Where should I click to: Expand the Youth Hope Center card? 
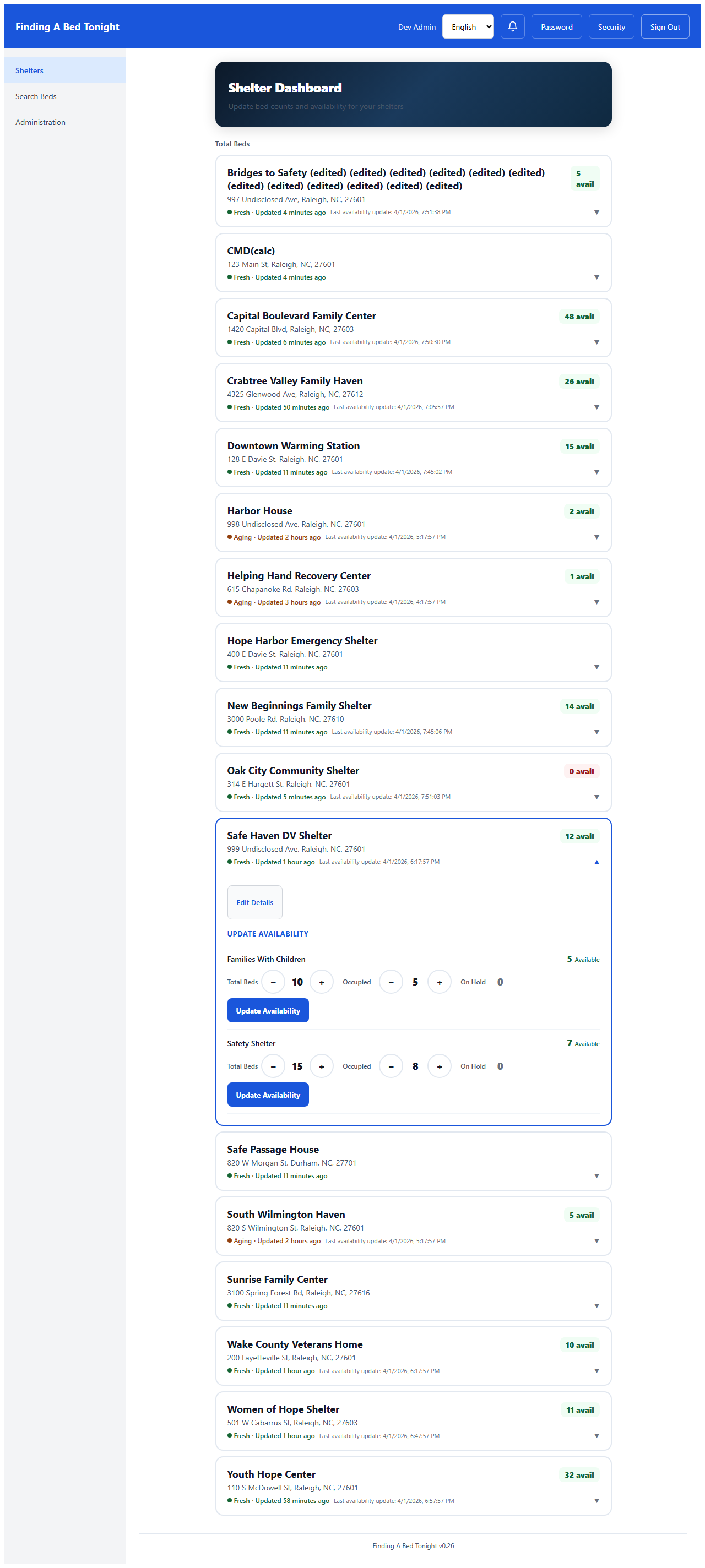(x=596, y=1500)
